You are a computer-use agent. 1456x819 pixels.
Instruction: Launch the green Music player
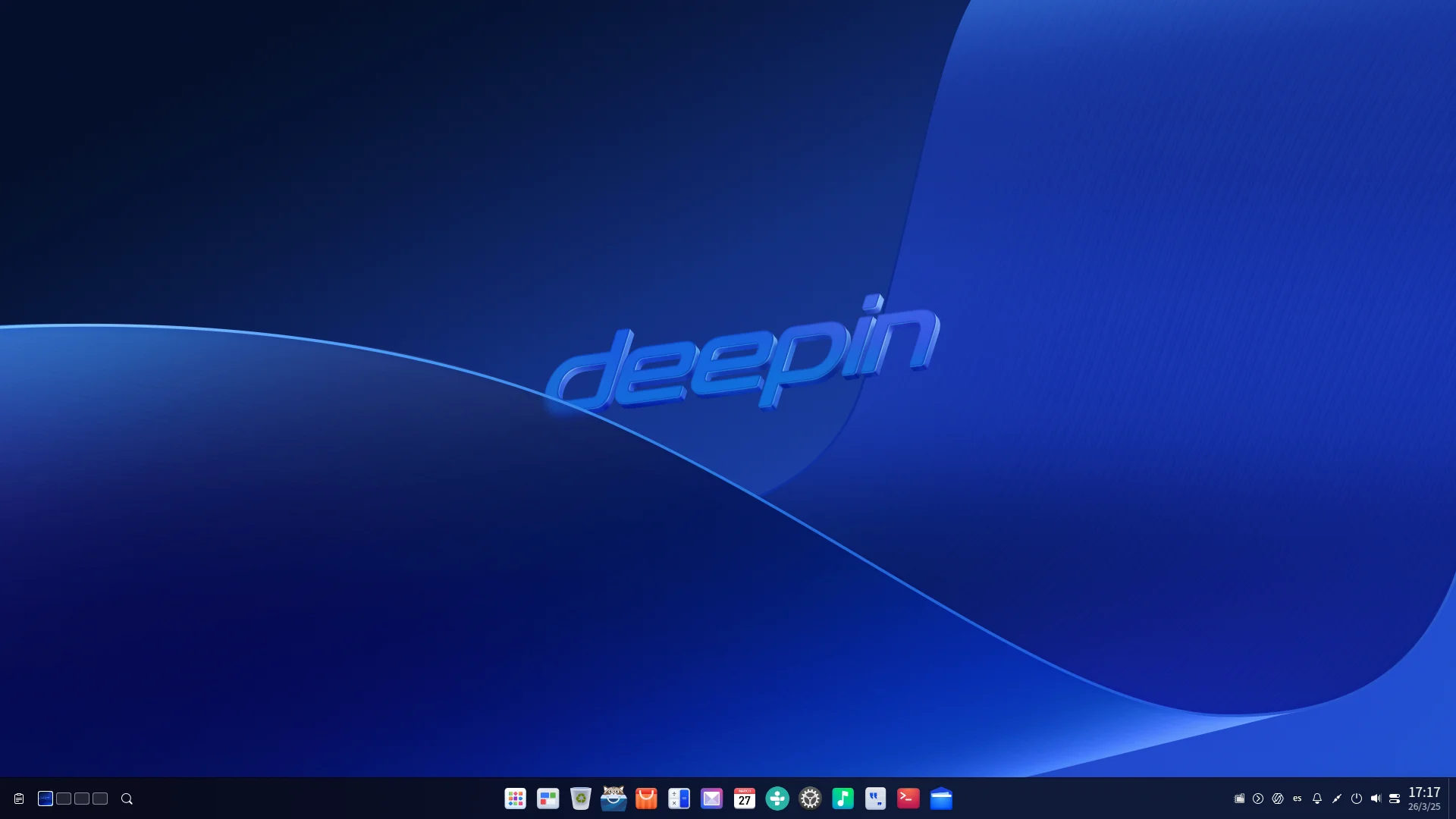tap(843, 799)
